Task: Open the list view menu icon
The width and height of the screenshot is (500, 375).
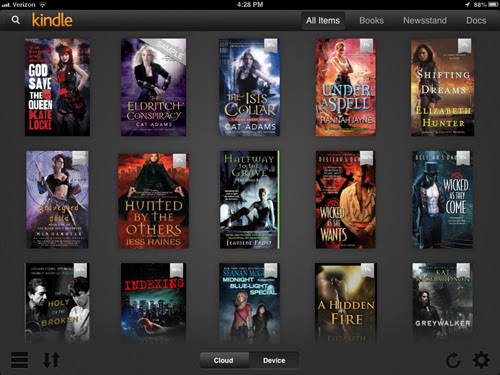Action: pyautogui.click(x=20, y=360)
